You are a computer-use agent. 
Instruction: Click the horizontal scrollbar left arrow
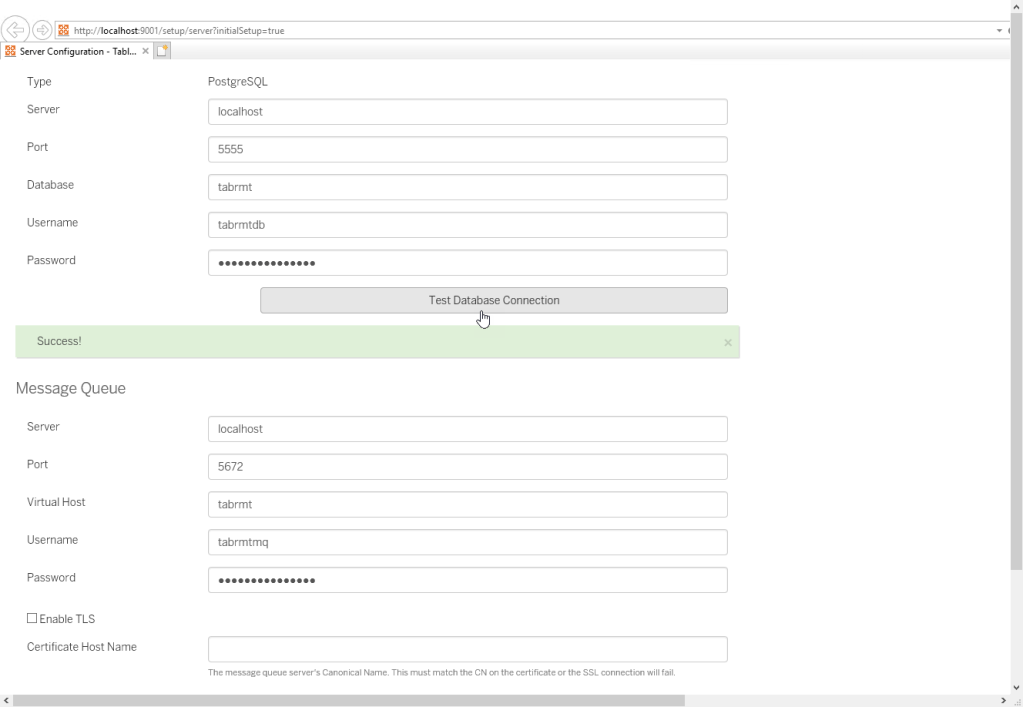6,700
